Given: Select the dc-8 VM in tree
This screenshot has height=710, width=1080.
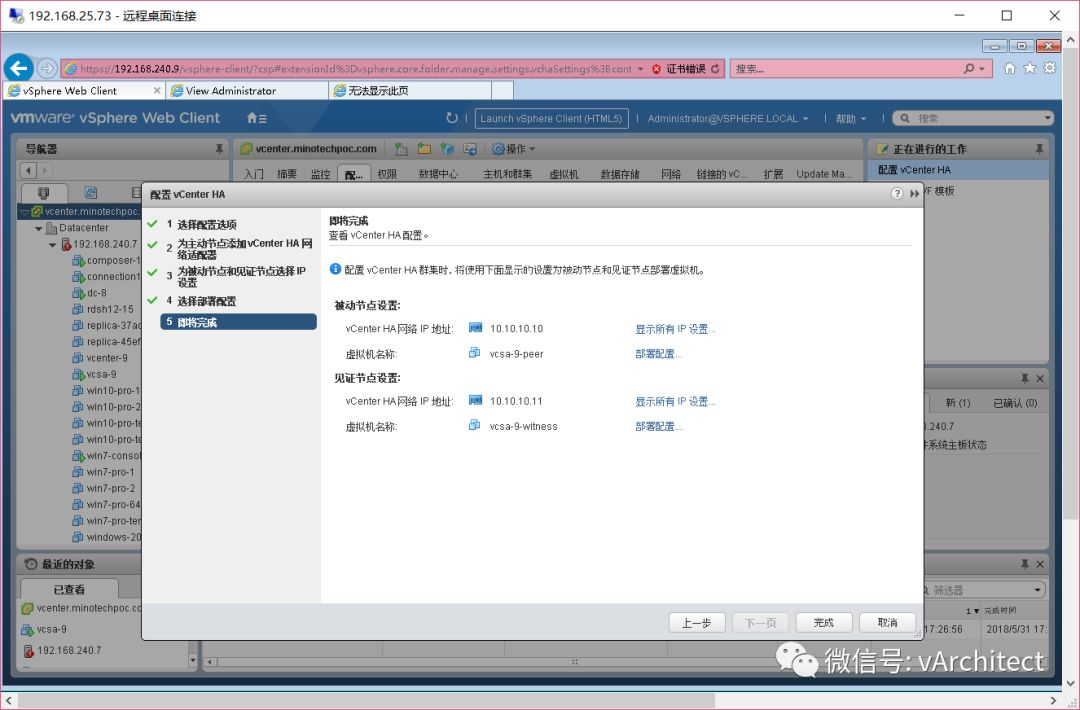Looking at the screenshot, I should (x=96, y=293).
